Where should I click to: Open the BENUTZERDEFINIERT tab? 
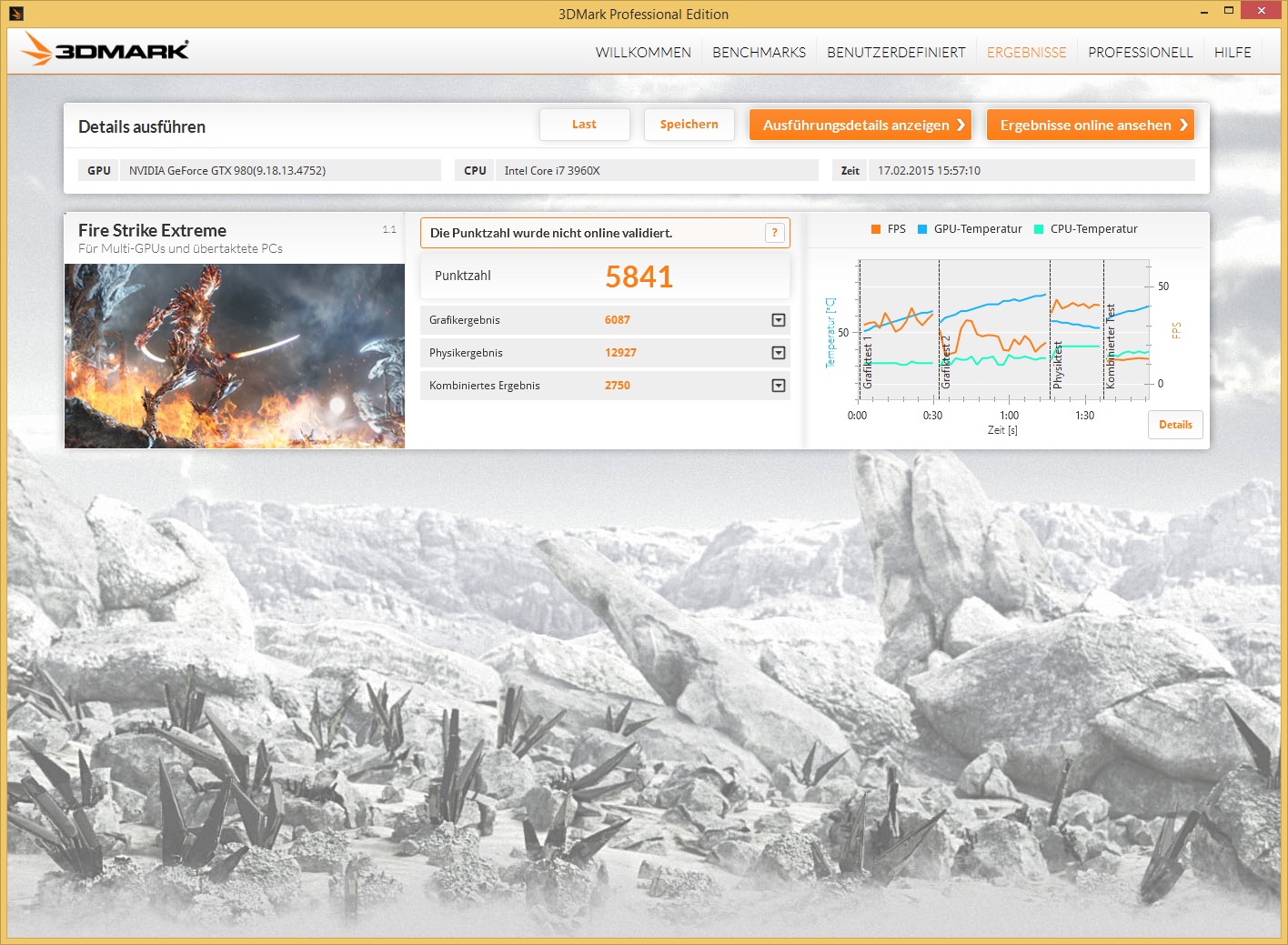pos(896,53)
